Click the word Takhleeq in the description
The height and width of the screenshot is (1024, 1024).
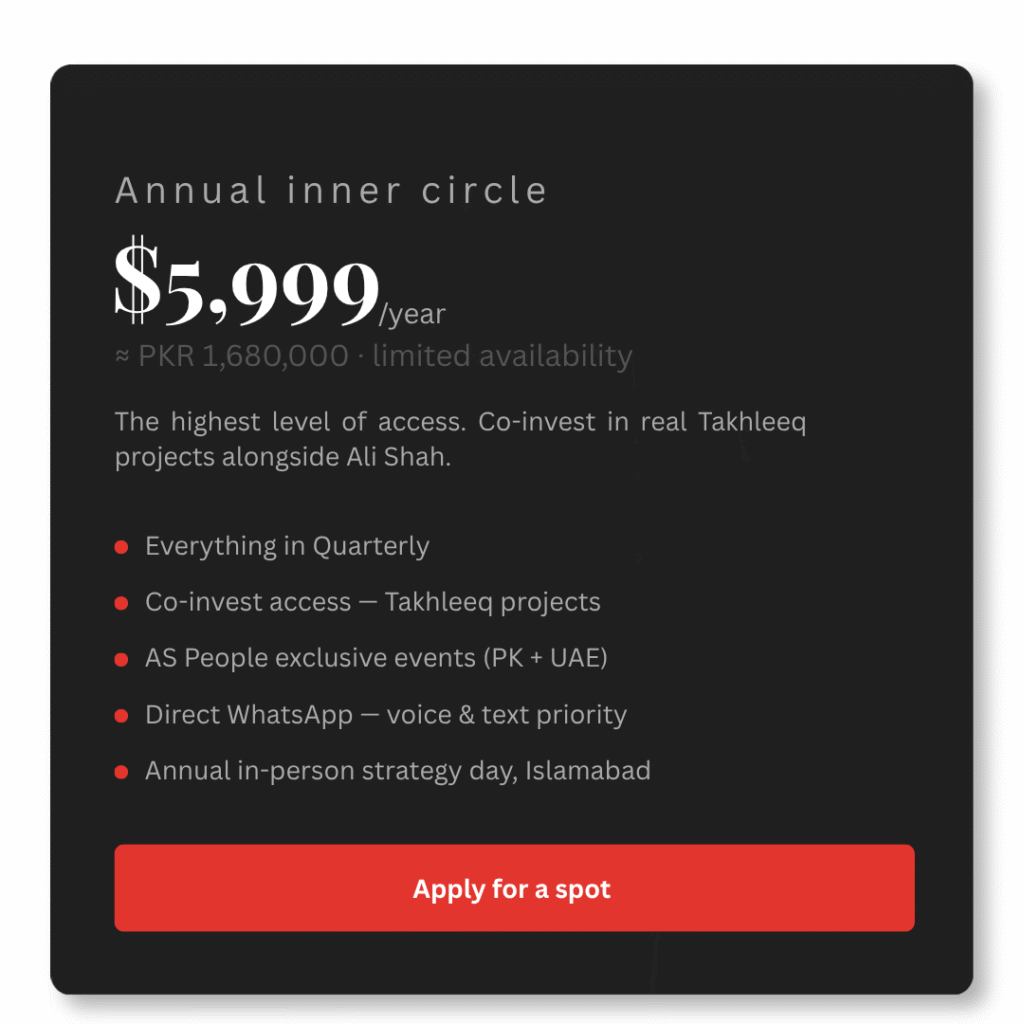[751, 421]
